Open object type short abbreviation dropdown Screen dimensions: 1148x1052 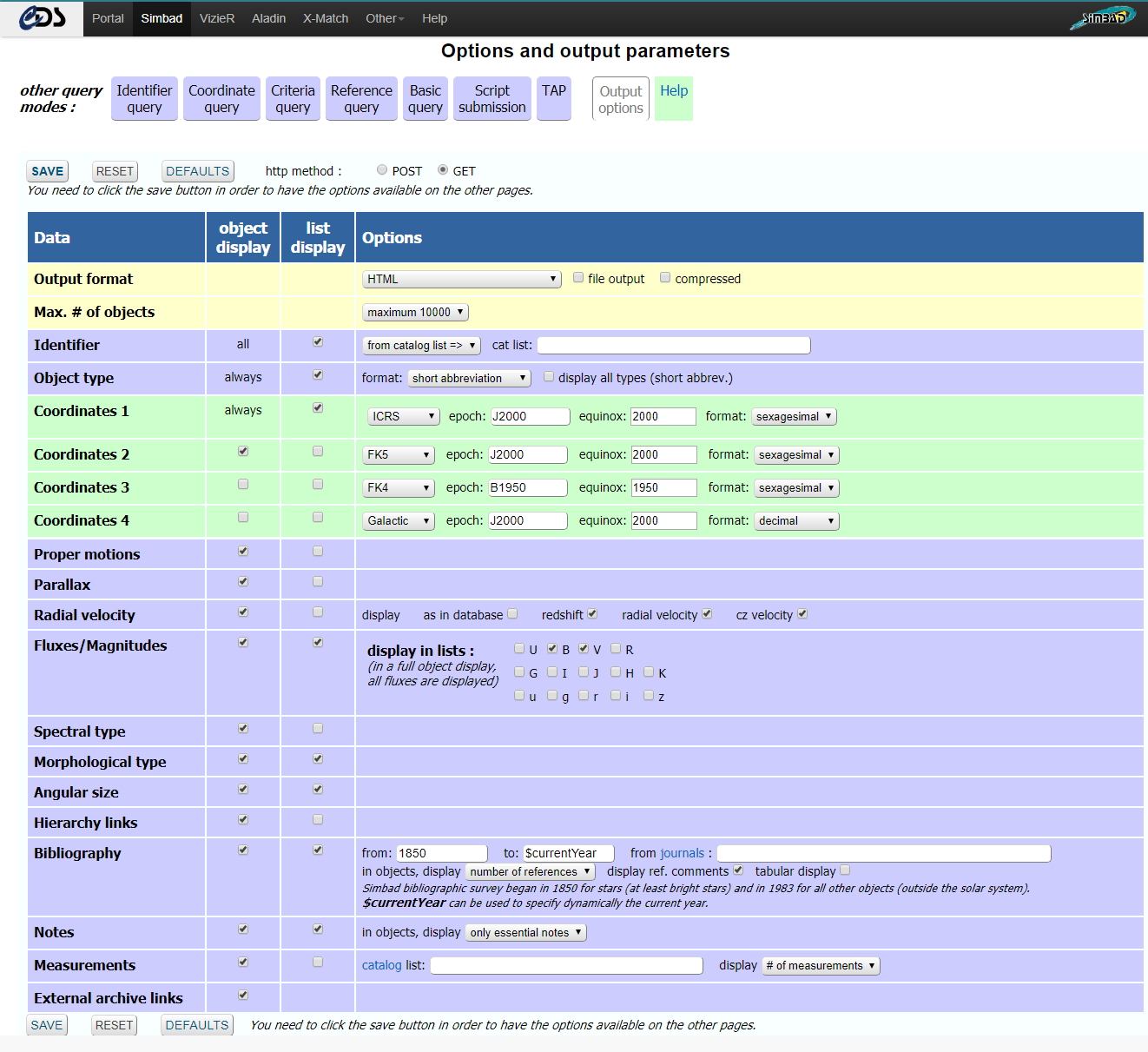(469, 378)
